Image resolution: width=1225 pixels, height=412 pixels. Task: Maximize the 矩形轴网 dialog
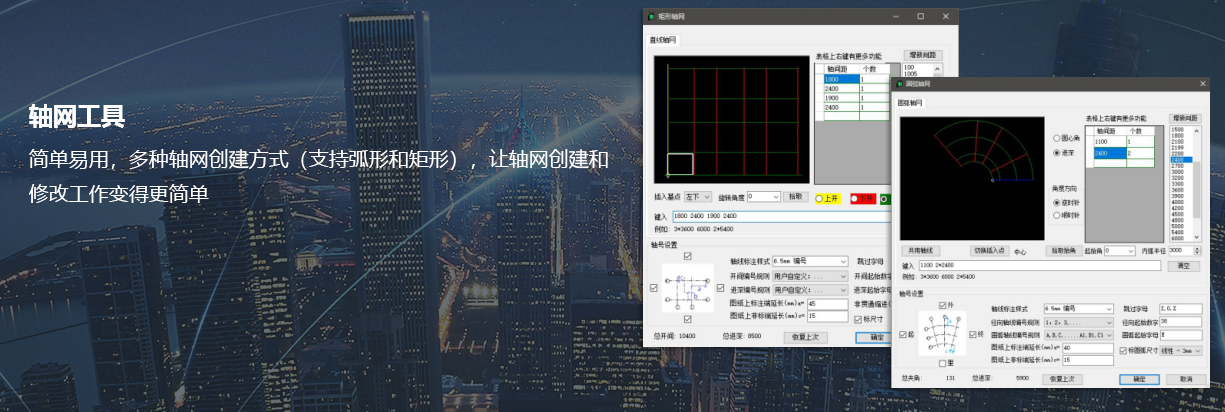tap(919, 17)
